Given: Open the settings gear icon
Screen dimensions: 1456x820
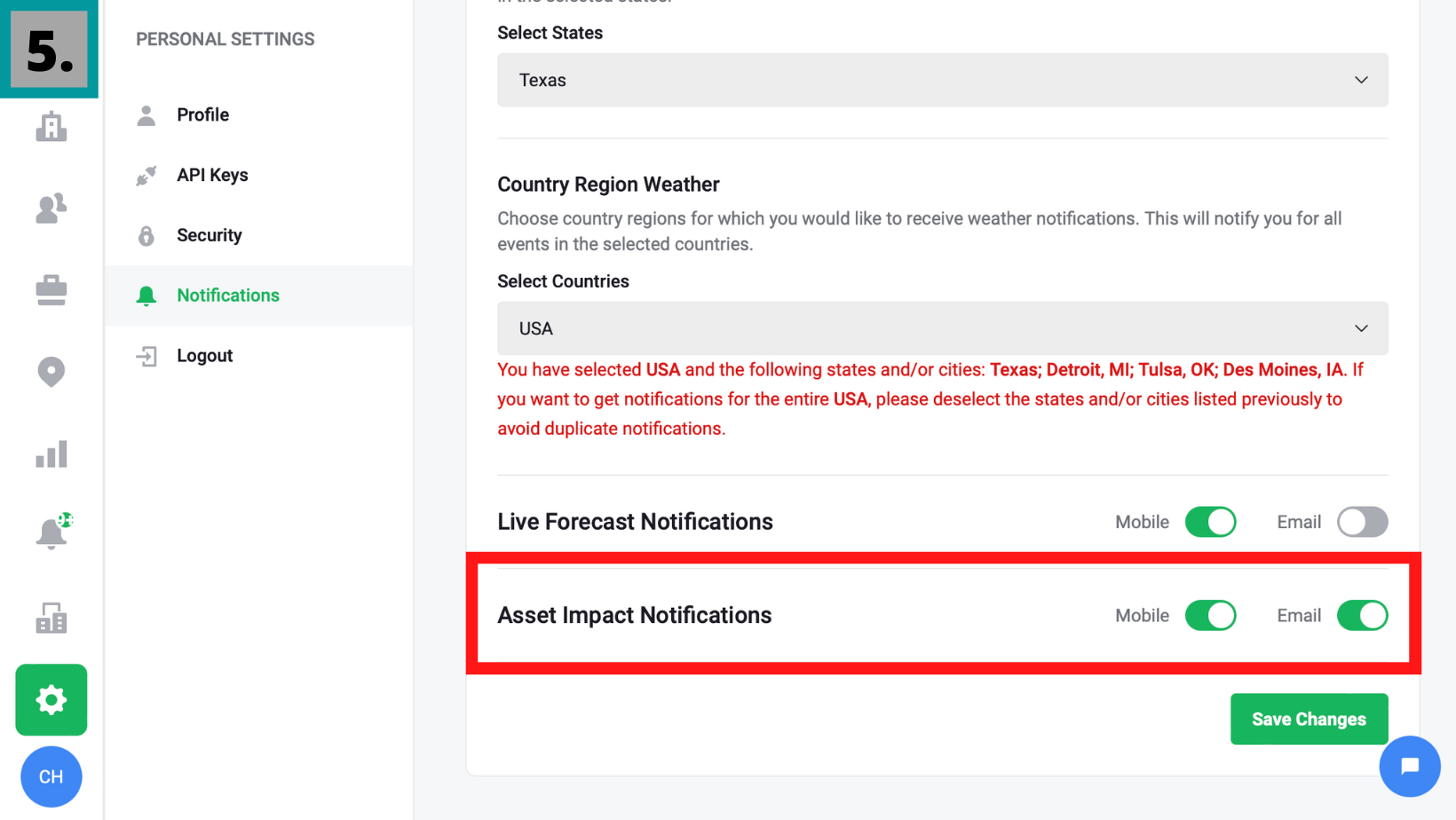Looking at the screenshot, I should tap(51, 699).
